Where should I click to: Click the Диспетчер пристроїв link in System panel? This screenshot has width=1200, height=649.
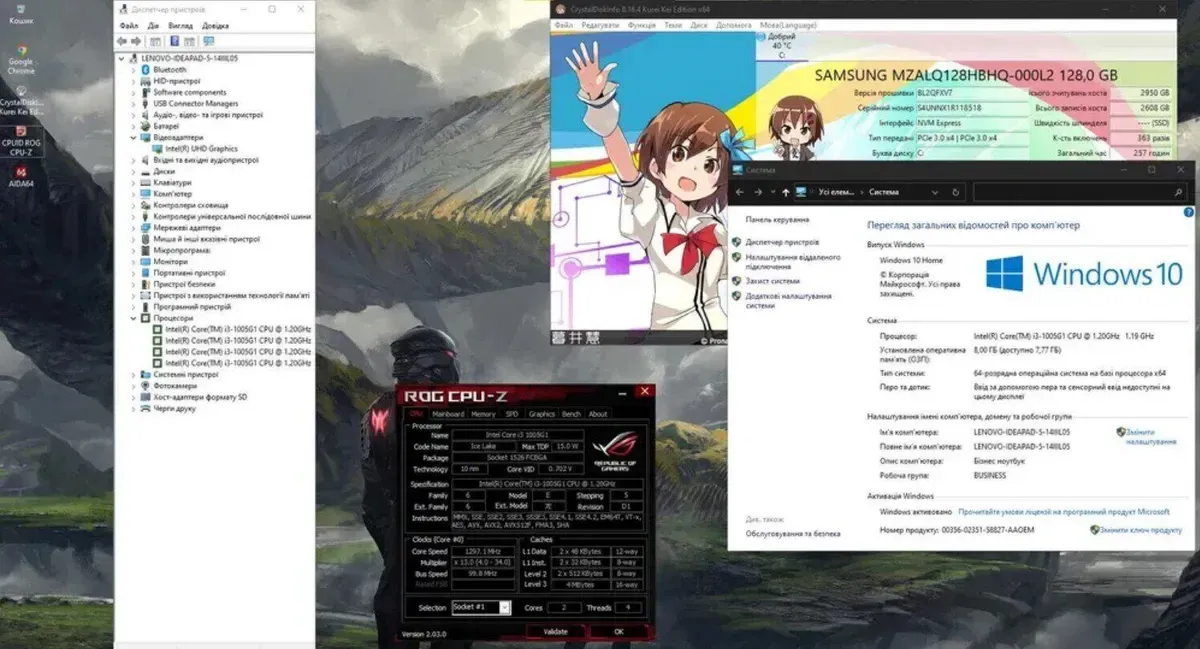pyautogui.click(x=782, y=242)
